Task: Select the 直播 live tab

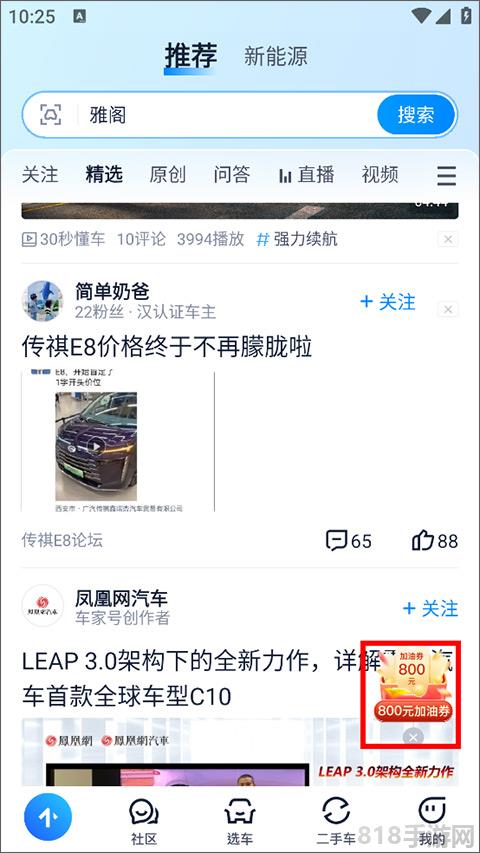Action: 306,175
